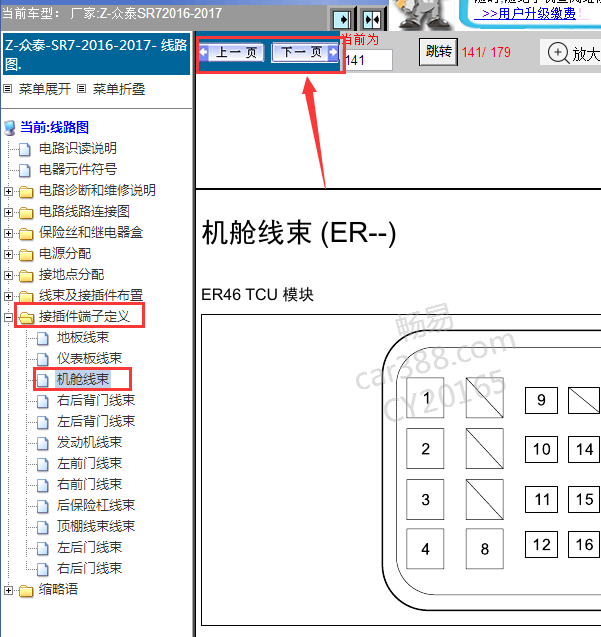Image resolution: width=601 pixels, height=637 pixels.
Task: Expand the 电源分配 folder
Action: (x=8, y=254)
